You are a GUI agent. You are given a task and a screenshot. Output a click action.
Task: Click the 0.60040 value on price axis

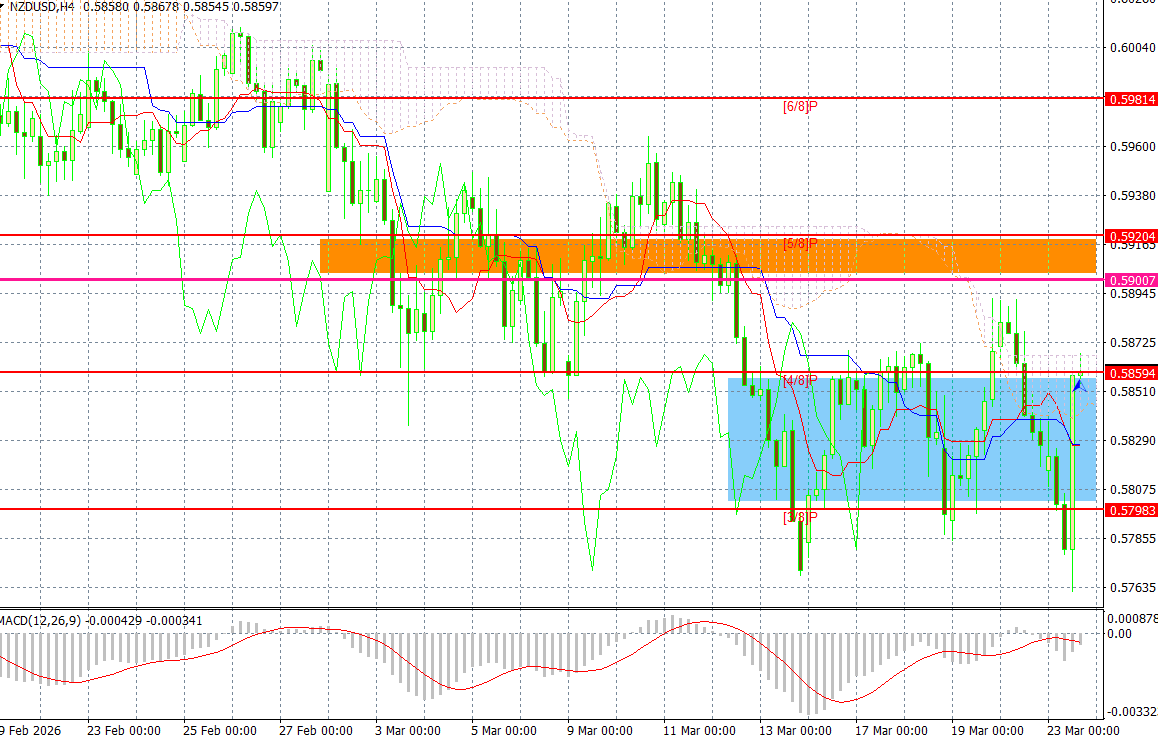coord(1133,48)
